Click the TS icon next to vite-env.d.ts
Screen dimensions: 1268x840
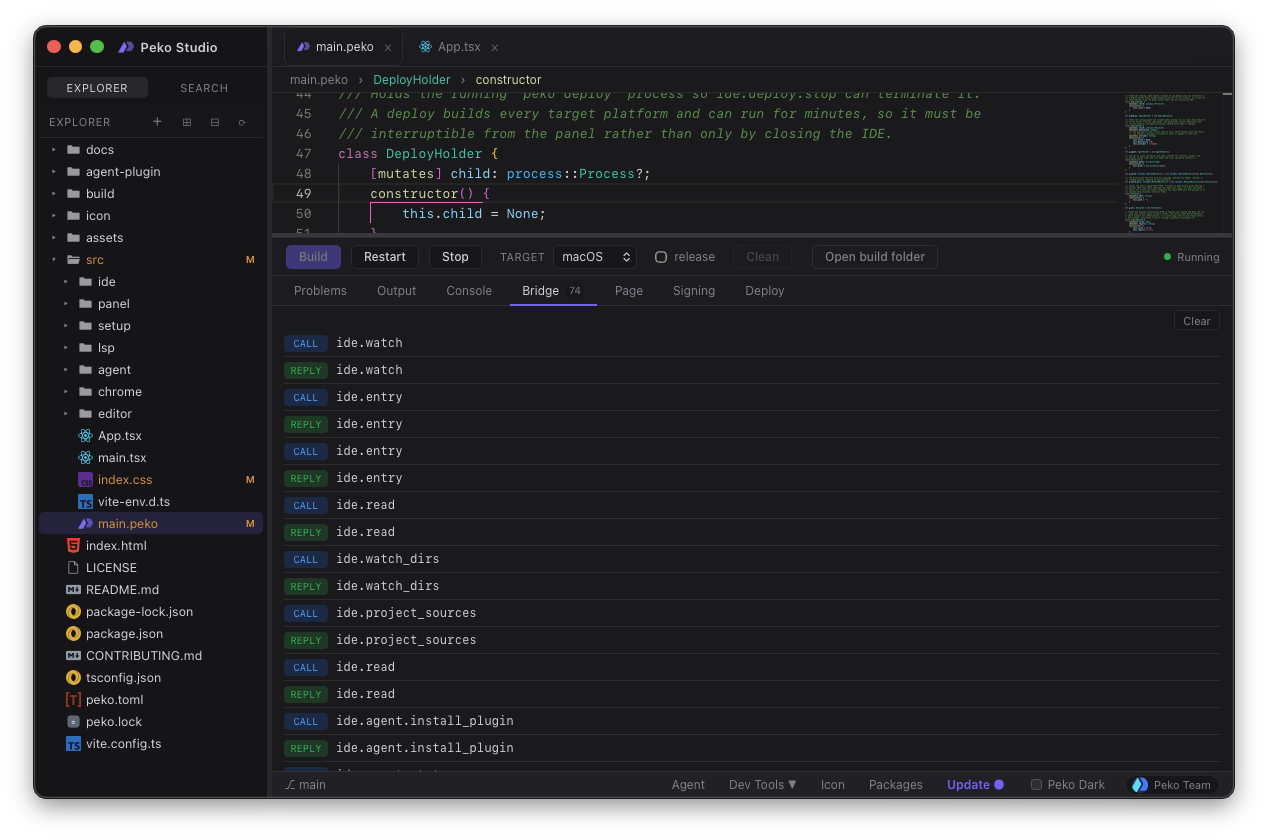(85, 502)
